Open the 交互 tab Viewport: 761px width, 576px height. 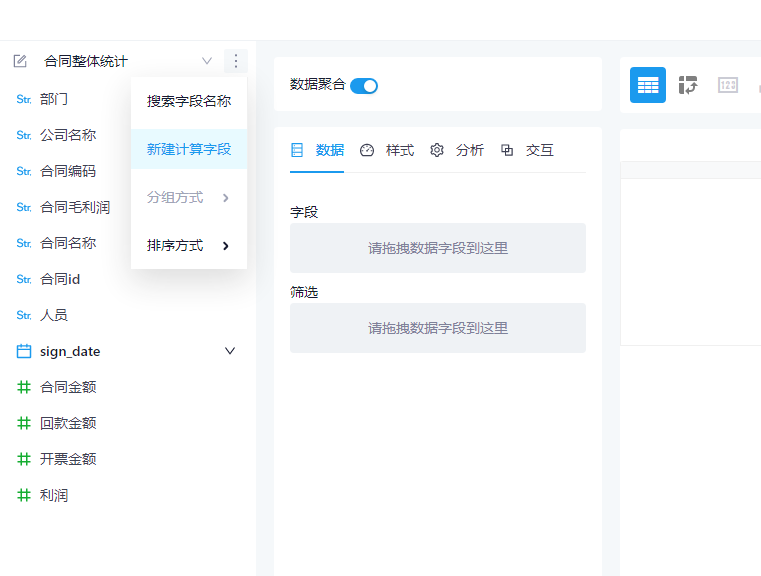click(x=527, y=150)
